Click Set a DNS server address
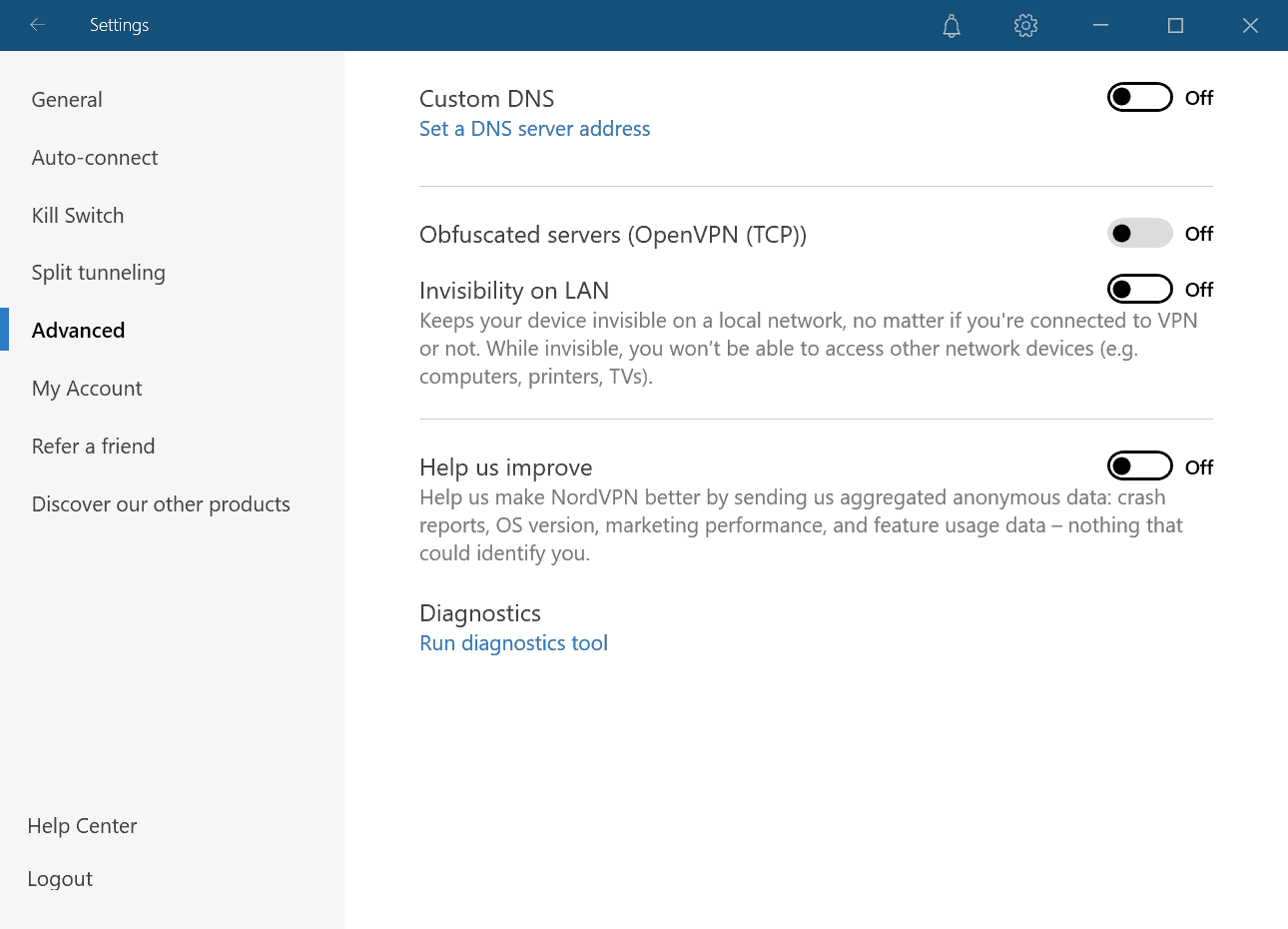The height and width of the screenshot is (929, 1288). (534, 128)
